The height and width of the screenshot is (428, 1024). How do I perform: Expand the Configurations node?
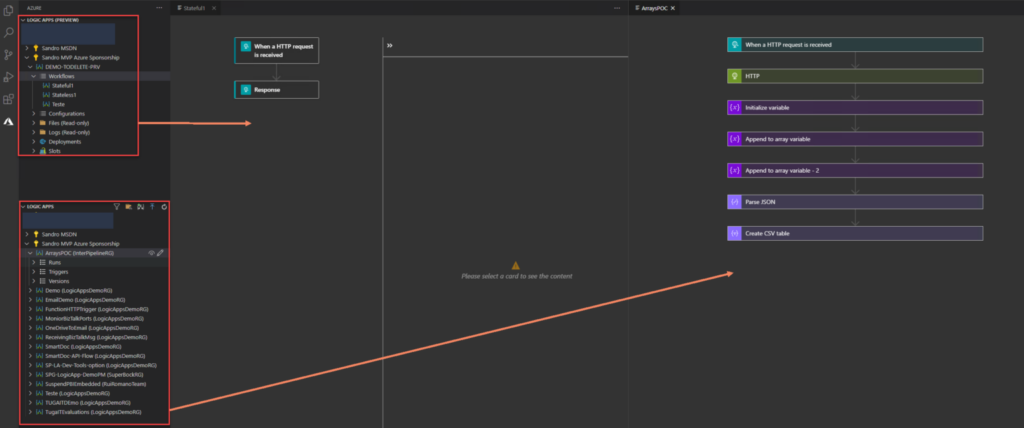pyautogui.click(x=33, y=113)
